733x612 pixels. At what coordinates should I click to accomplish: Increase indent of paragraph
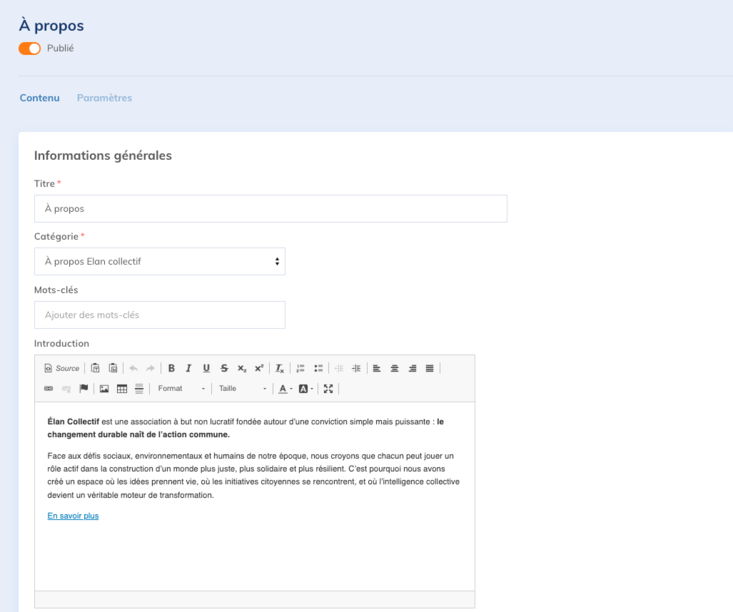pyautogui.click(x=356, y=368)
